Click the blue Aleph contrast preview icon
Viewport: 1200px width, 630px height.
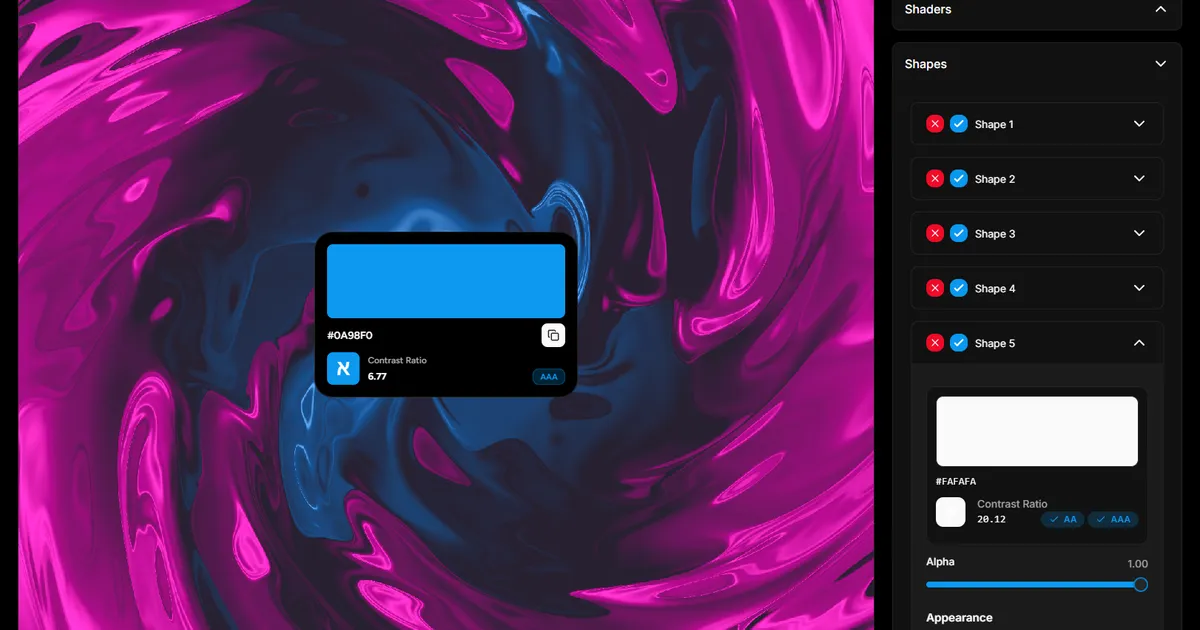tap(343, 368)
